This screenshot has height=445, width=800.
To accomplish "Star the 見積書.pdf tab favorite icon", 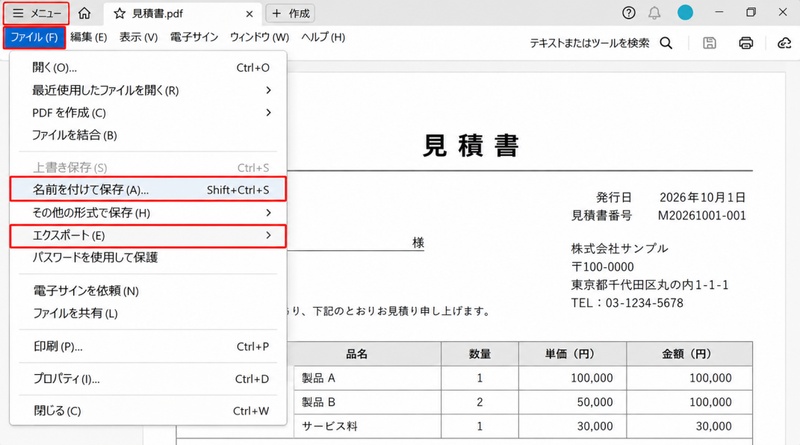I will pos(119,14).
